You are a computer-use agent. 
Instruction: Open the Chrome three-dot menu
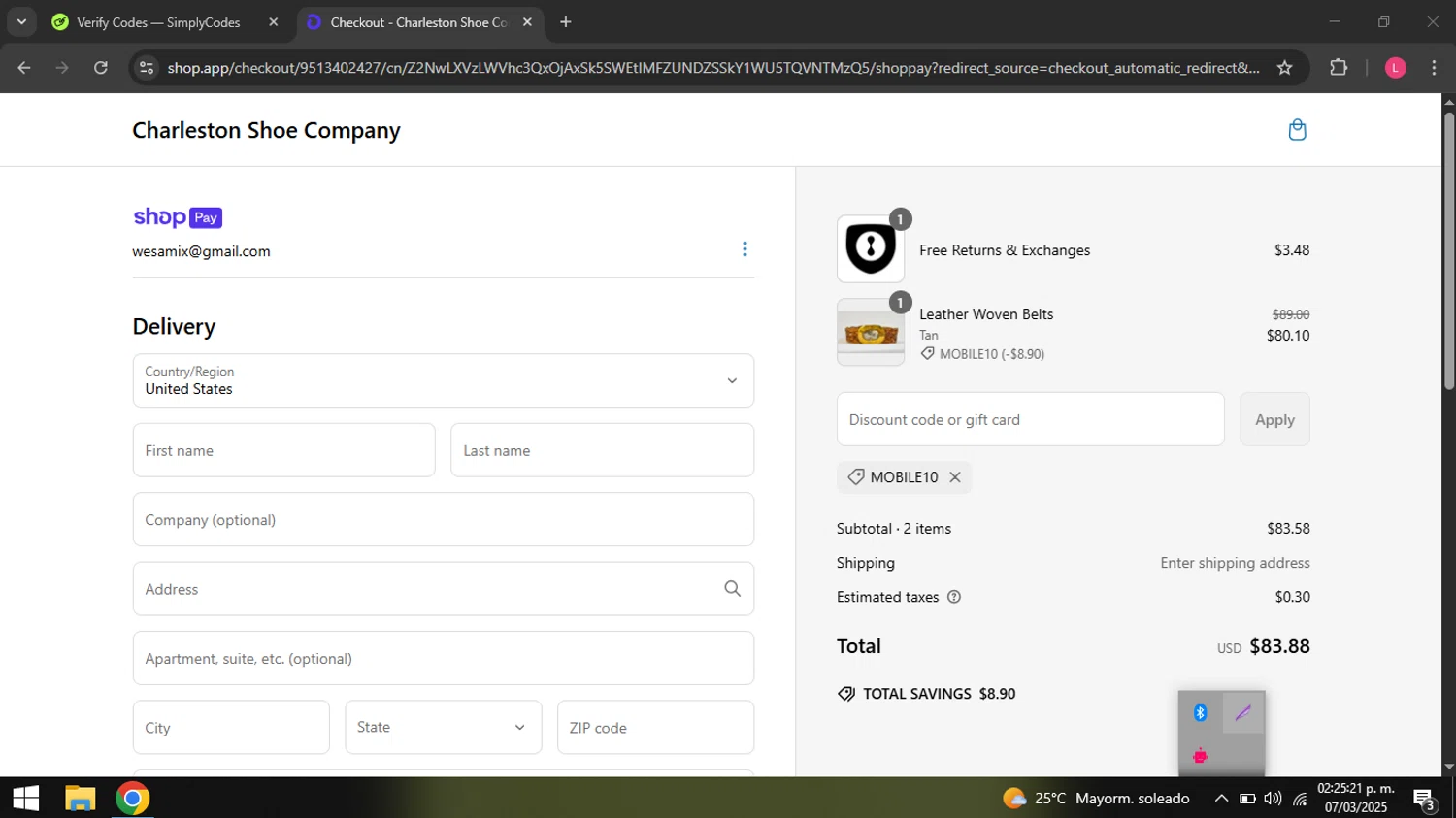pyautogui.click(x=1434, y=68)
